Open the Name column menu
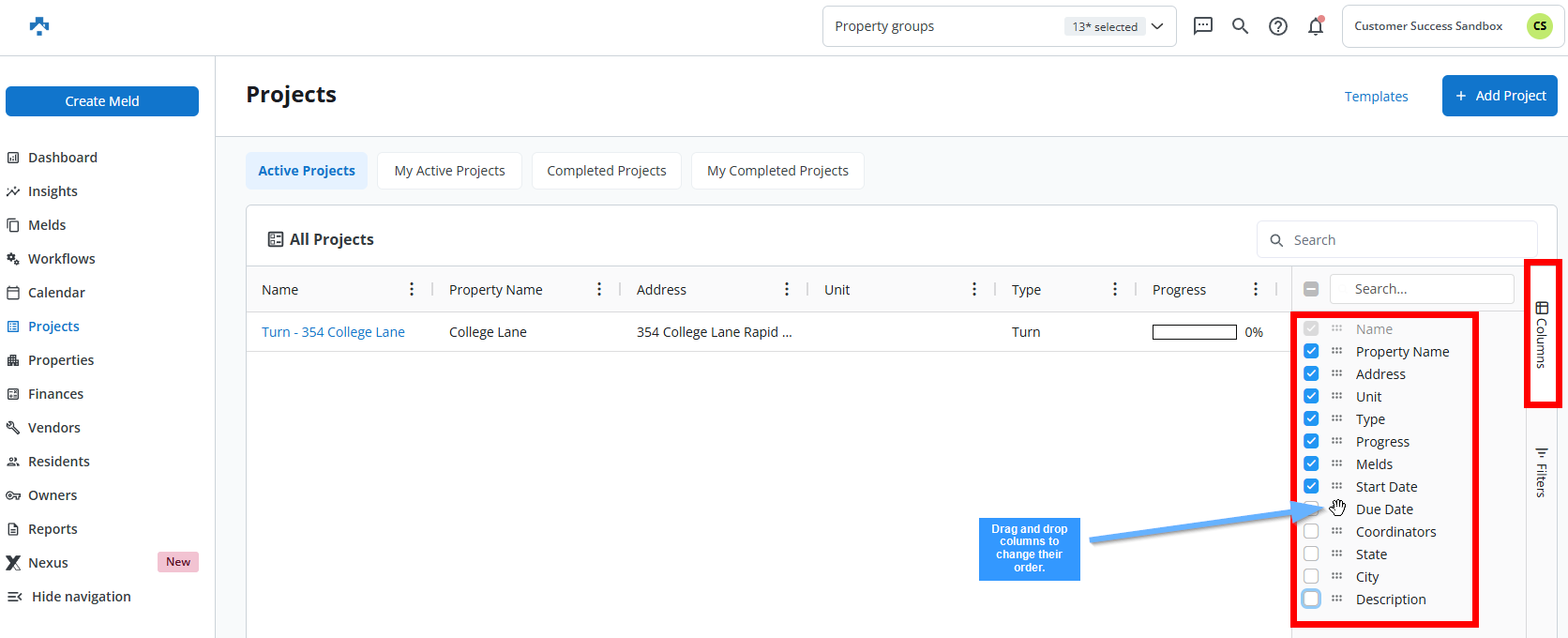The width and height of the screenshot is (1568, 638). [x=412, y=289]
